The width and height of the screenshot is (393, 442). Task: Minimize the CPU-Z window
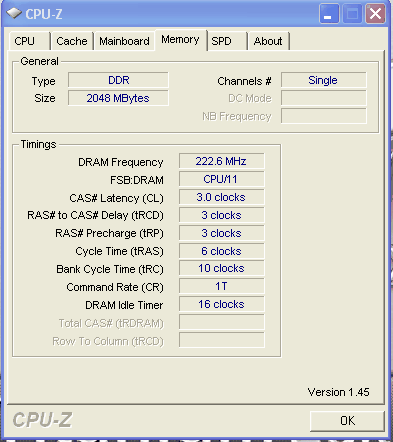click(x=329, y=14)
